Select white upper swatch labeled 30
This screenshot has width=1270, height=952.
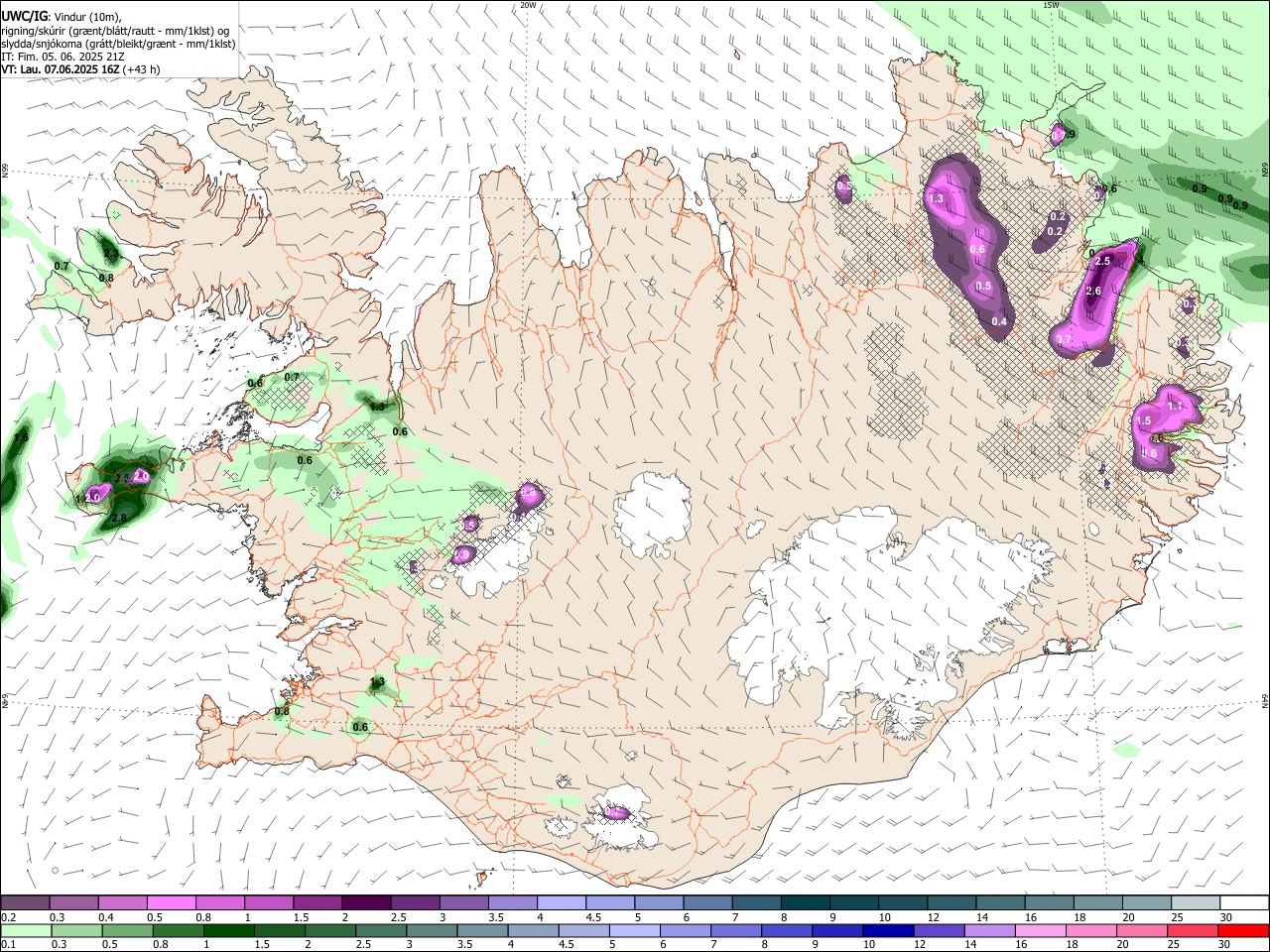tap(1244, 903)
